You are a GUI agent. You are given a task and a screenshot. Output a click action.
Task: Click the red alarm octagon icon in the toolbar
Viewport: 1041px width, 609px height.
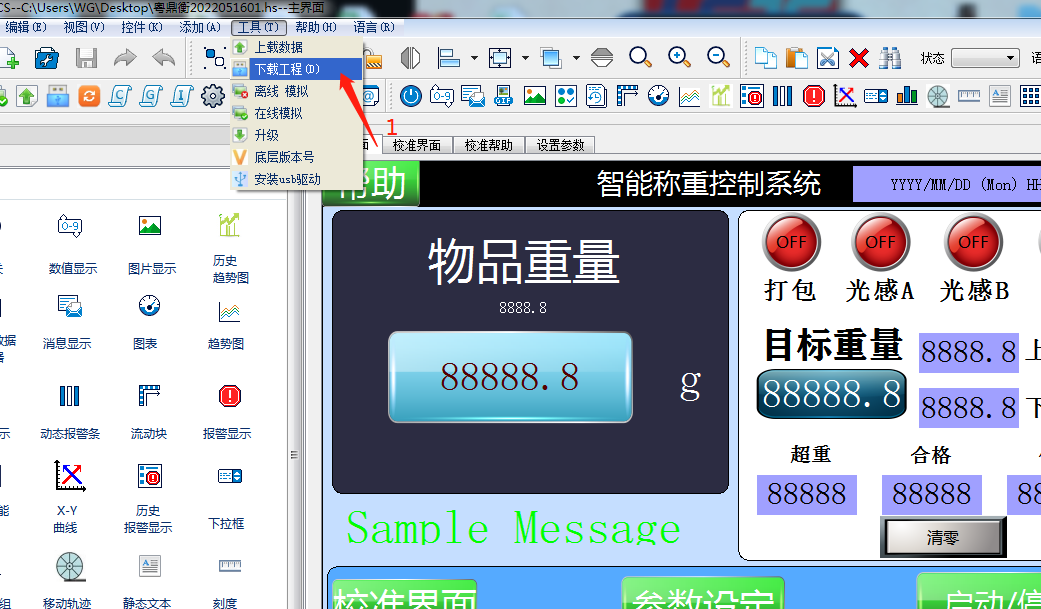click(x=813, y=96)
